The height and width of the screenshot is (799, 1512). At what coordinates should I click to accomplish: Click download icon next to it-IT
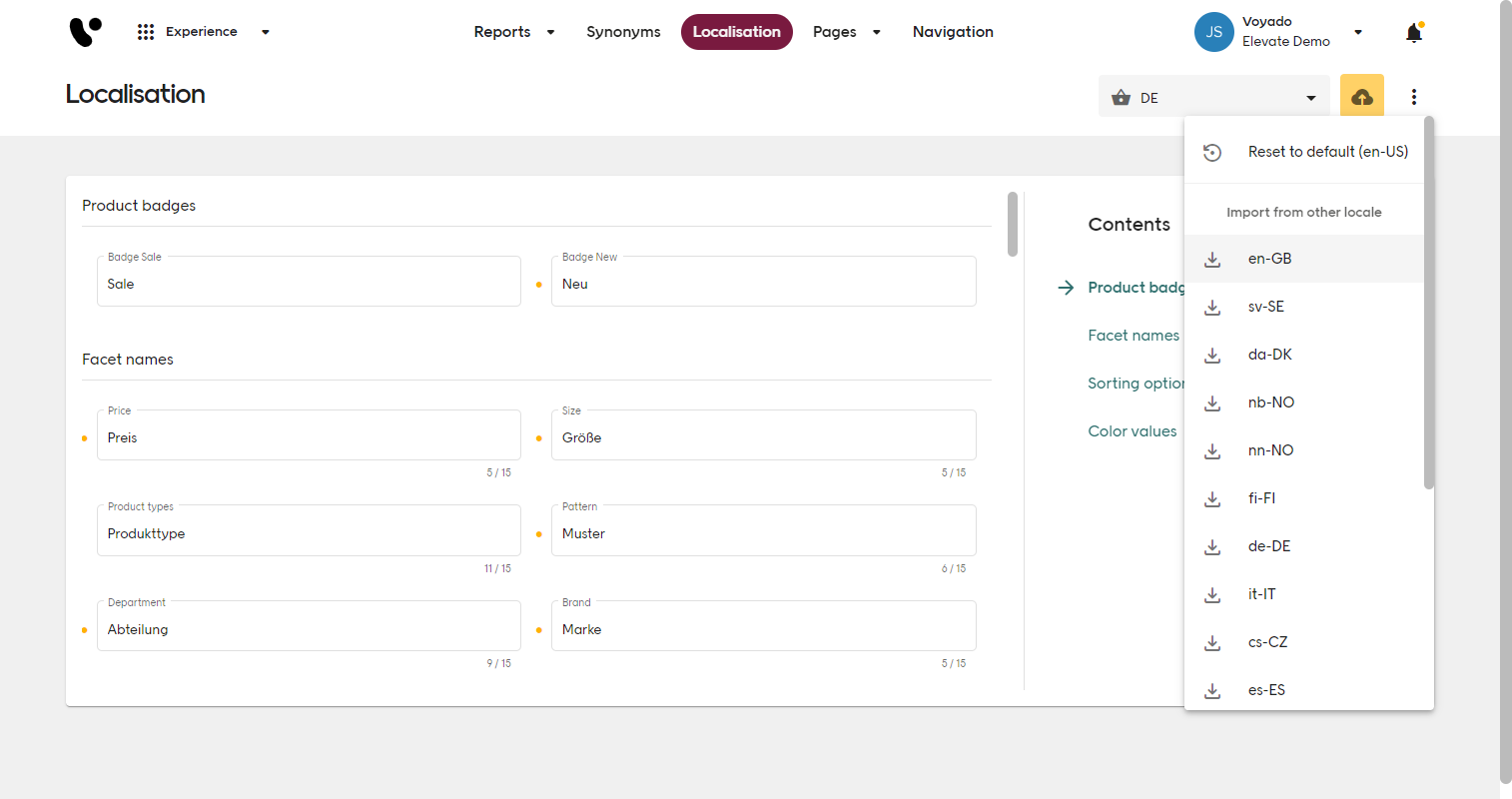coord(1212,594)
